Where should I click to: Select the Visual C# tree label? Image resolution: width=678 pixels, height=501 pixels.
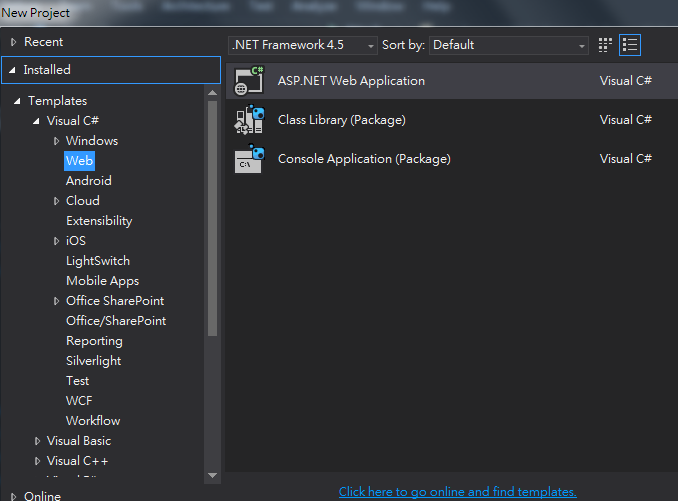coord(73,121)
